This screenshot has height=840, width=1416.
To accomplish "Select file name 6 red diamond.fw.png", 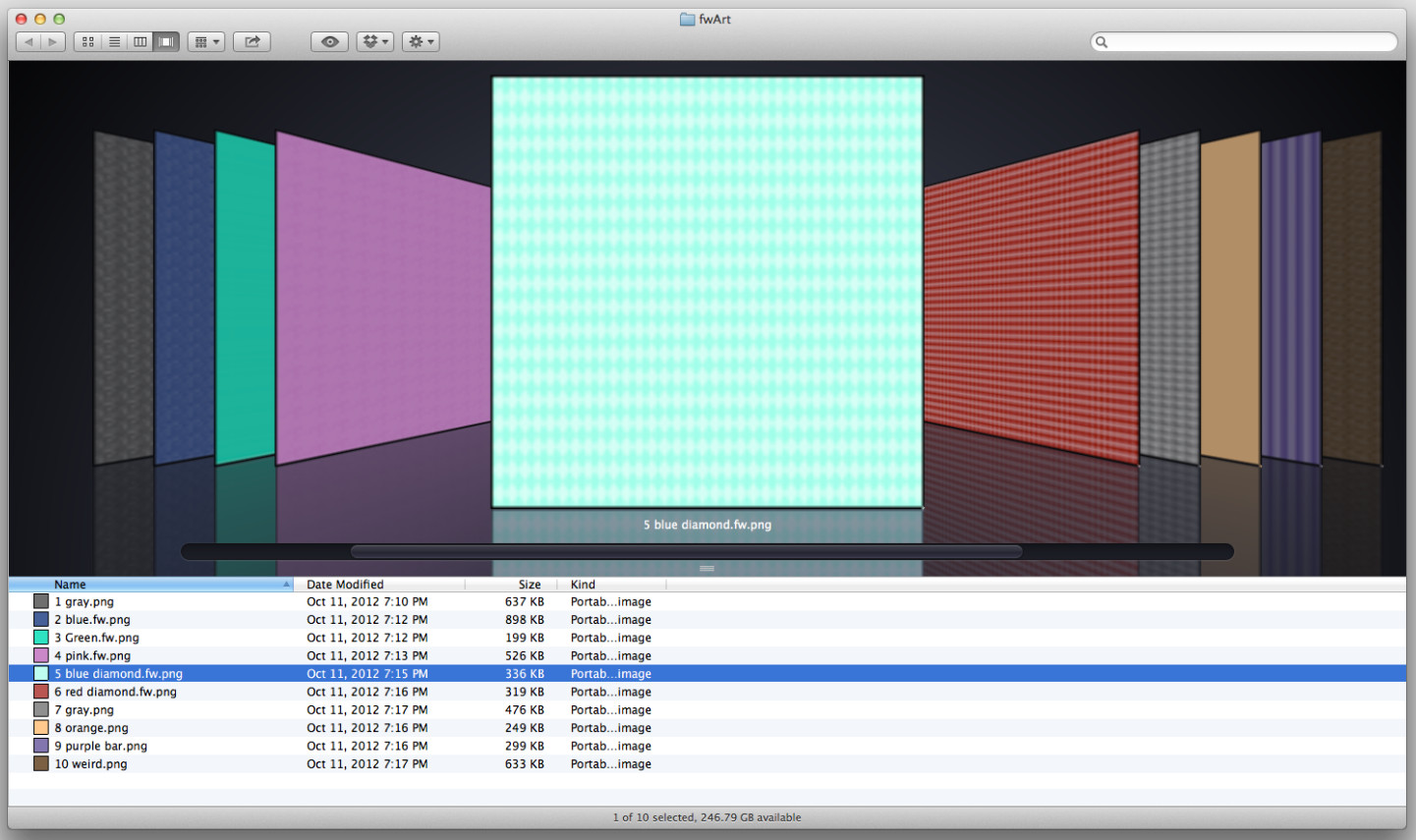I will [x=116, y=692].
